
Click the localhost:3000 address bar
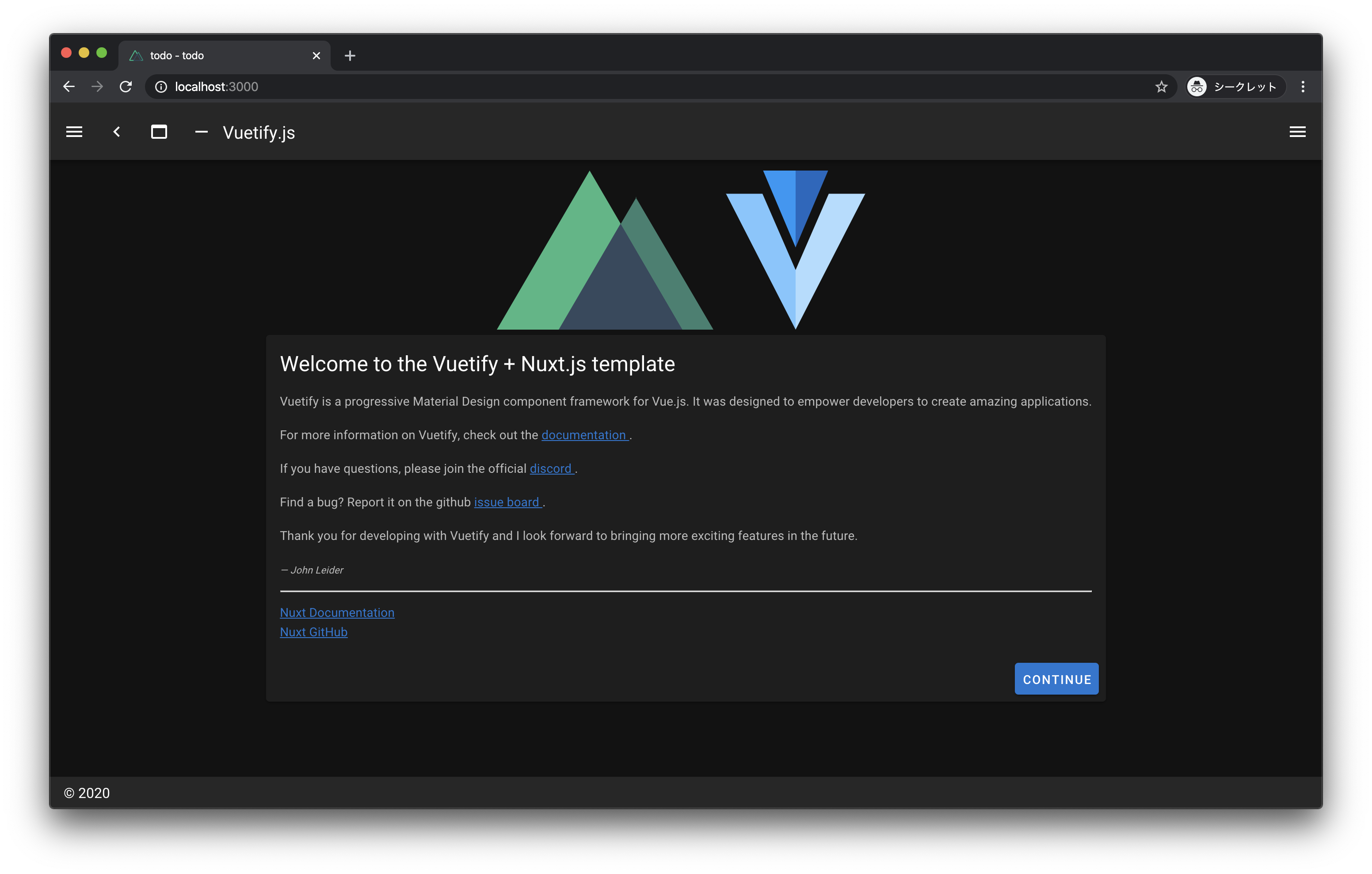[x=661, y=87]
